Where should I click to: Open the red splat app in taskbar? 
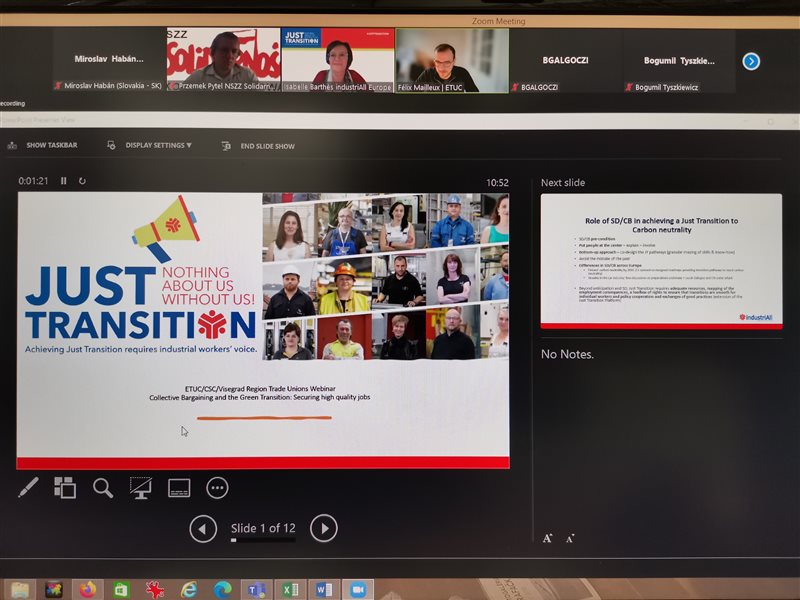click(x=155, y=590)
